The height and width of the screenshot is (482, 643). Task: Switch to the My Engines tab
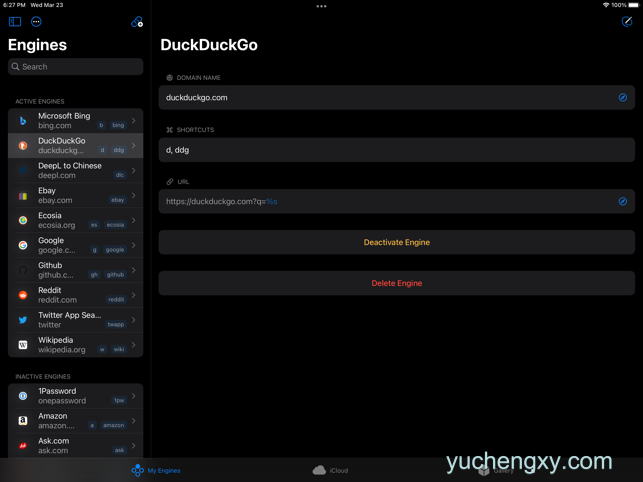(x=156, y=471)
